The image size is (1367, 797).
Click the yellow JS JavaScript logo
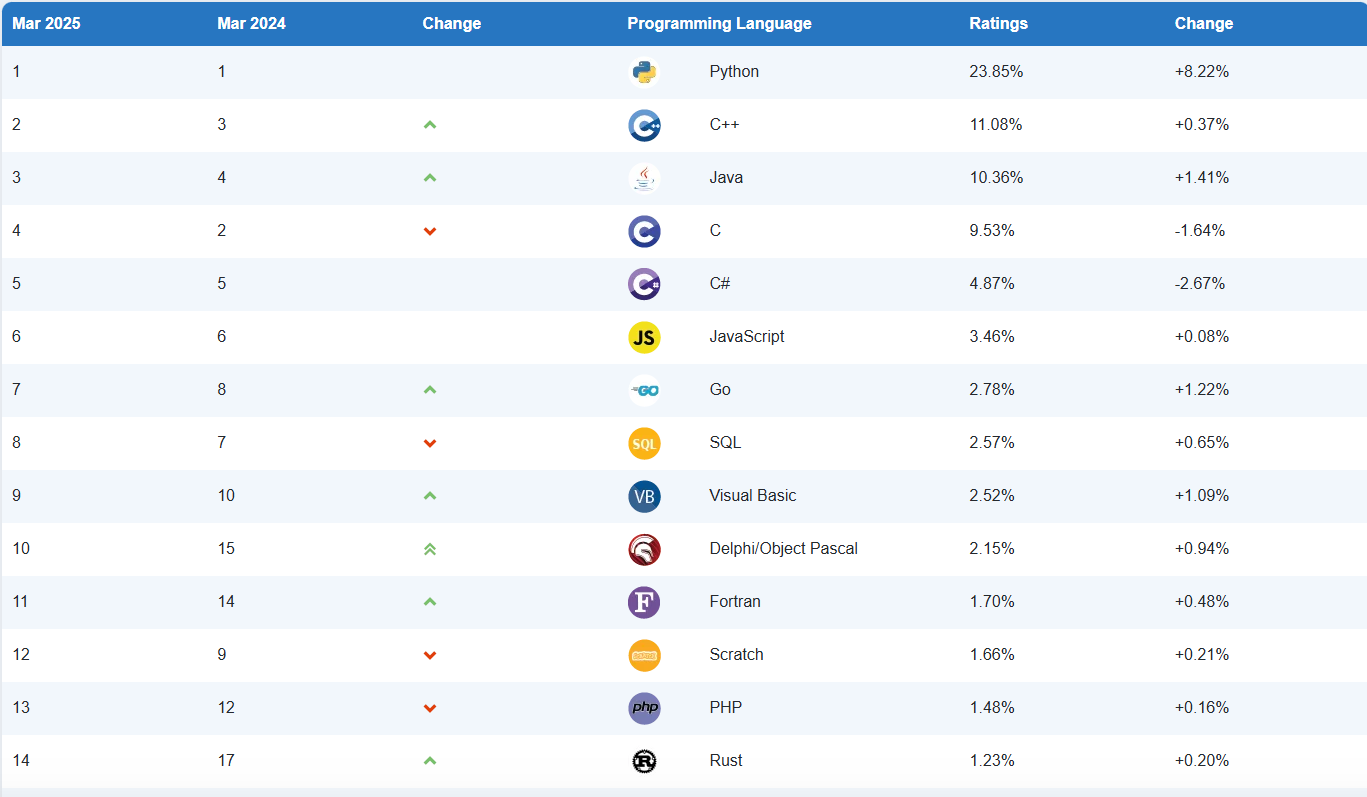coord(644,337)
